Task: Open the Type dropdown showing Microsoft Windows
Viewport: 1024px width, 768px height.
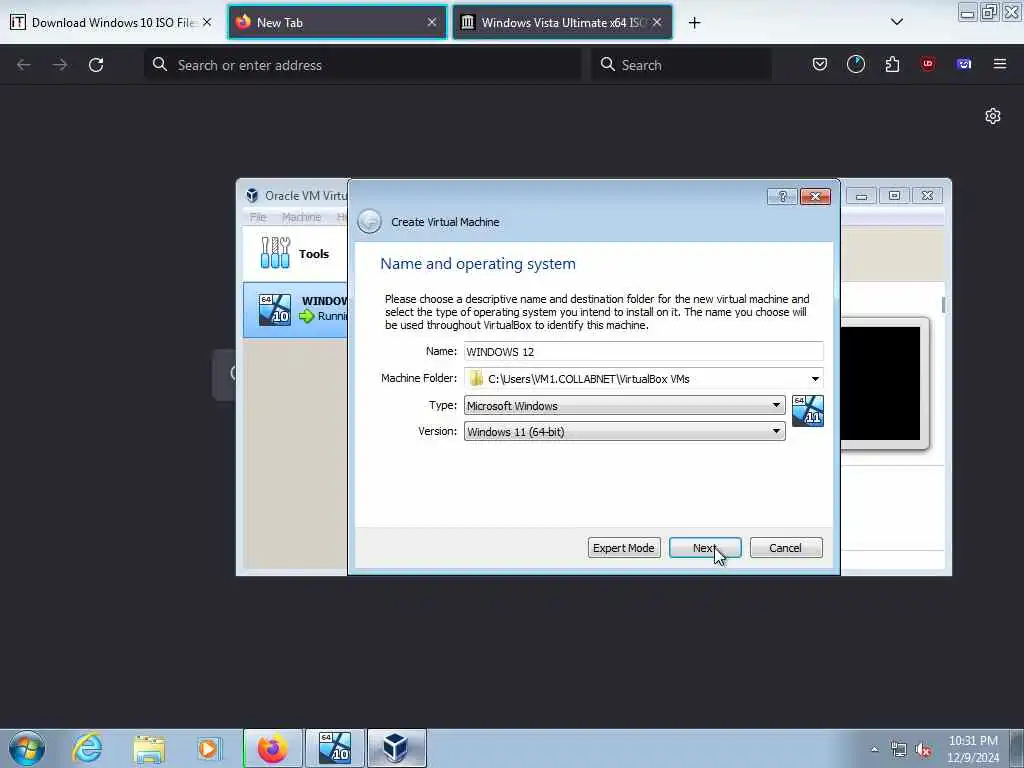Action: pos(624,406)
